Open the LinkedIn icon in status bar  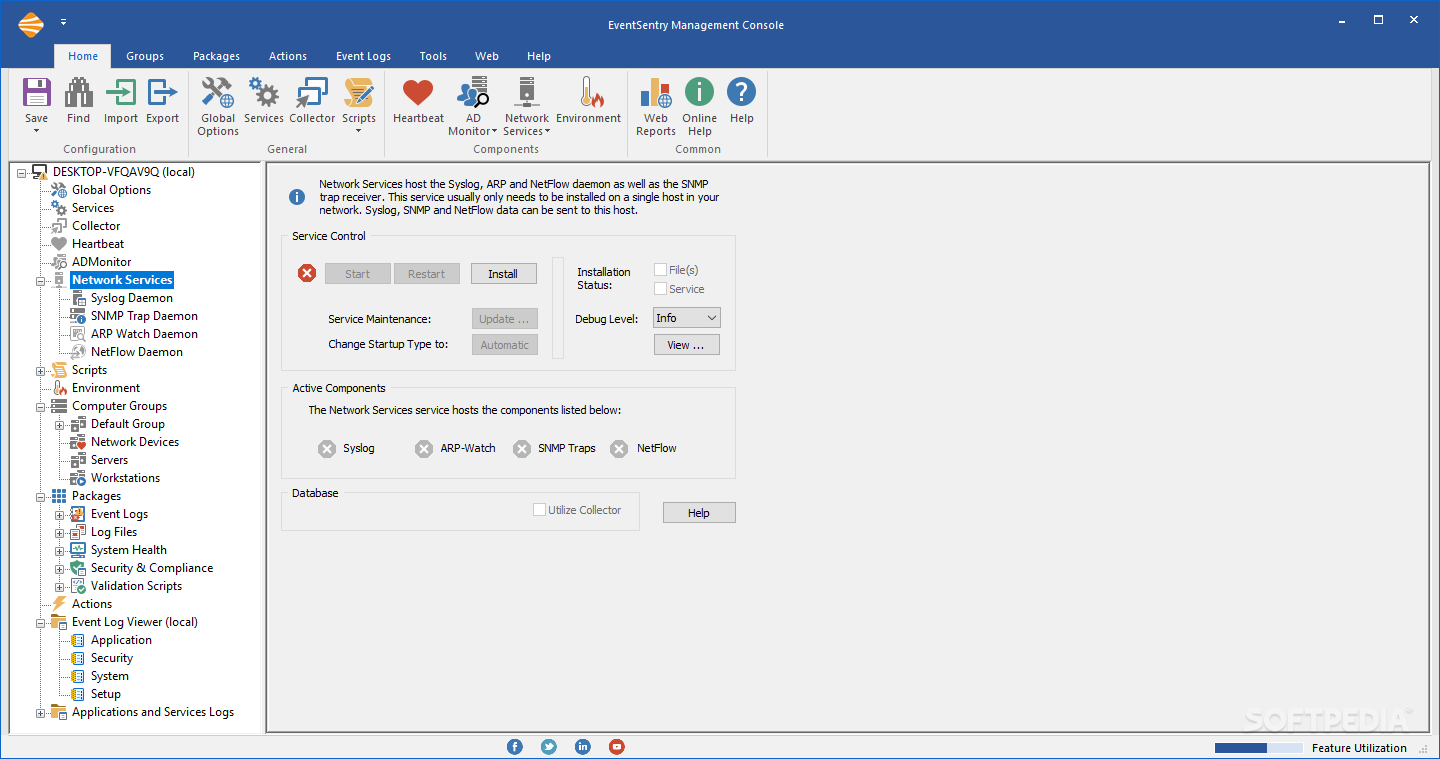click(x=583, y=746)
